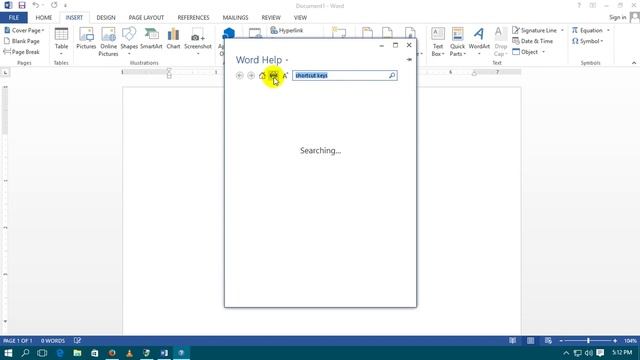640x360 pixels.
Task: Zoom in with the plus button
Action: tap(615, 340)
